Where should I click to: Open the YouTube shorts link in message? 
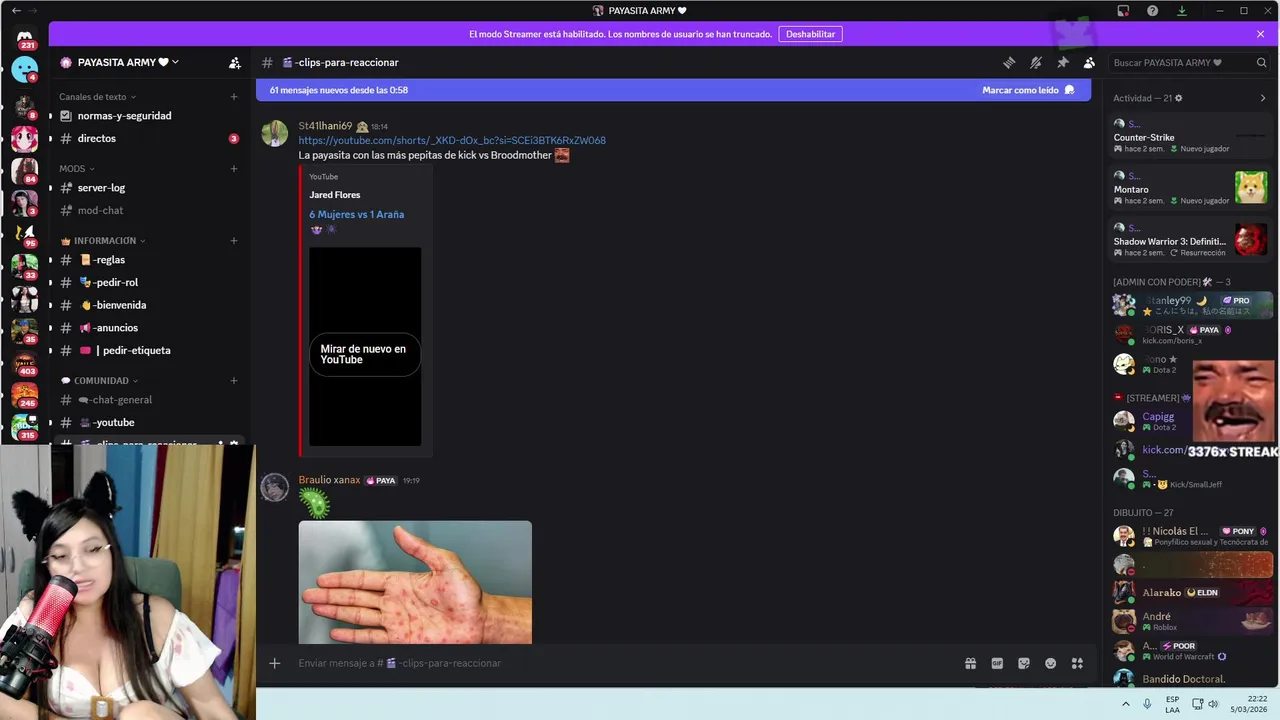point(452,140)
